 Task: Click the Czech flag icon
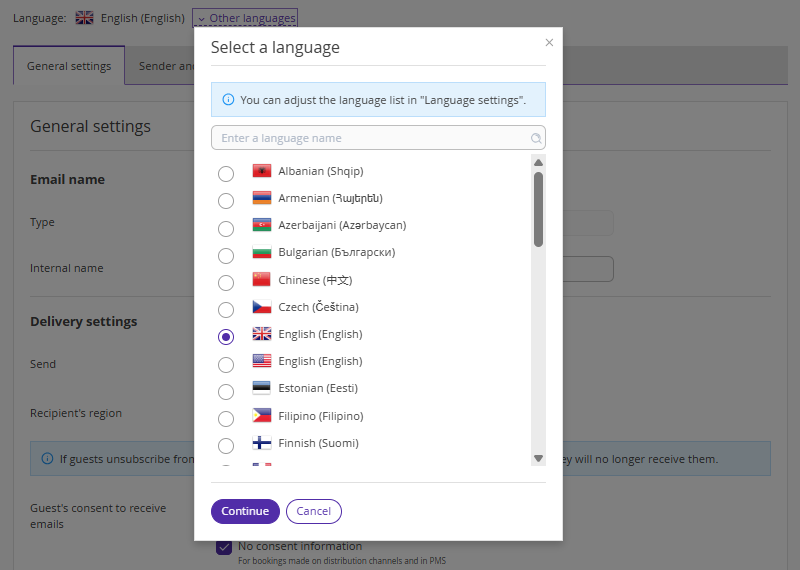point(262,307)
